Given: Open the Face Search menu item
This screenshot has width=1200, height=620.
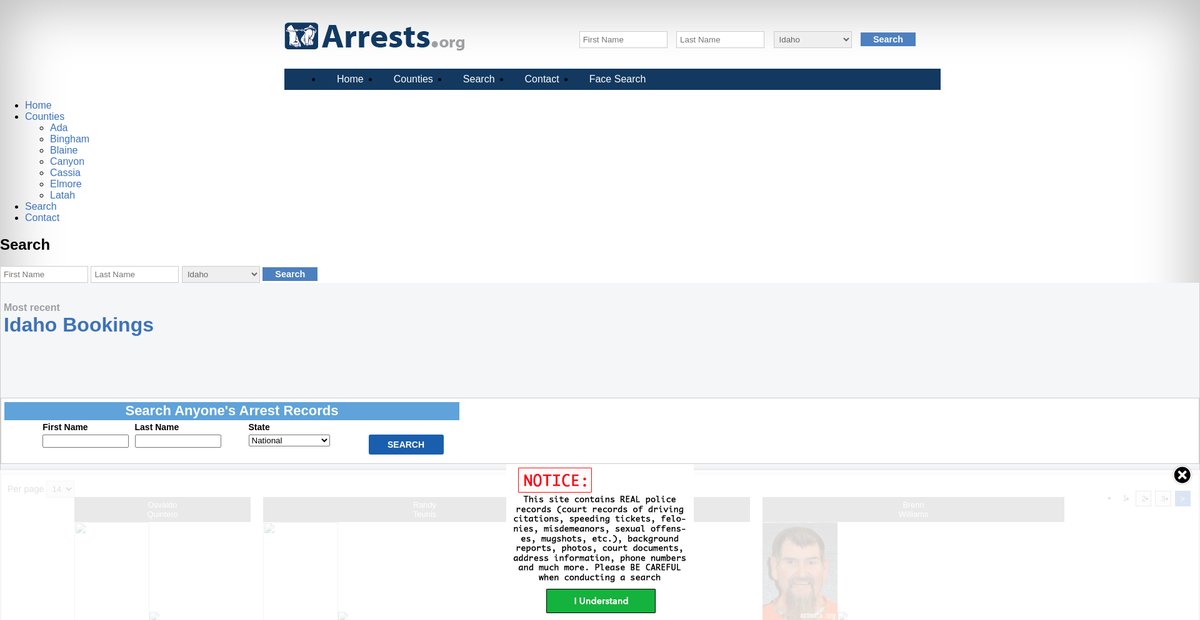Looking at the screenshot, I should click(617, 79).
